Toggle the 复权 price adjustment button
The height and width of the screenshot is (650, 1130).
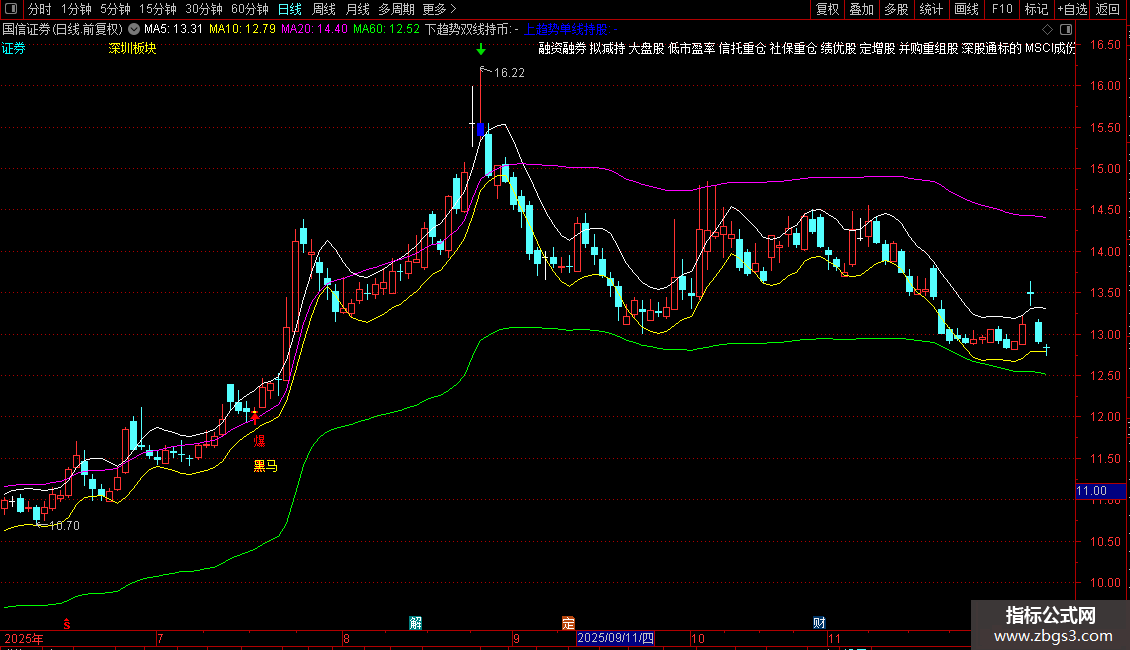point(827,9)
